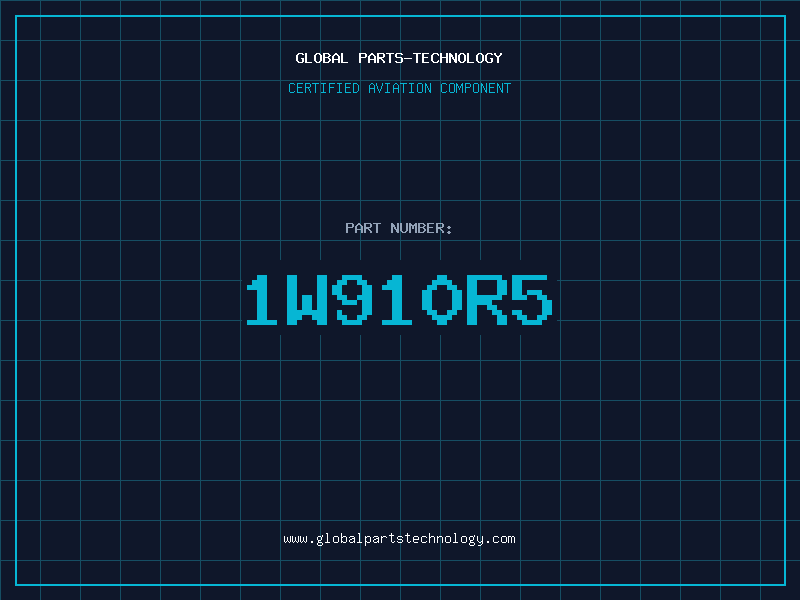Screen dimensions: 800x600
Task: Select the CERTIFIED AVIATION COMPONENT subtitle
Action: (399, 88)
